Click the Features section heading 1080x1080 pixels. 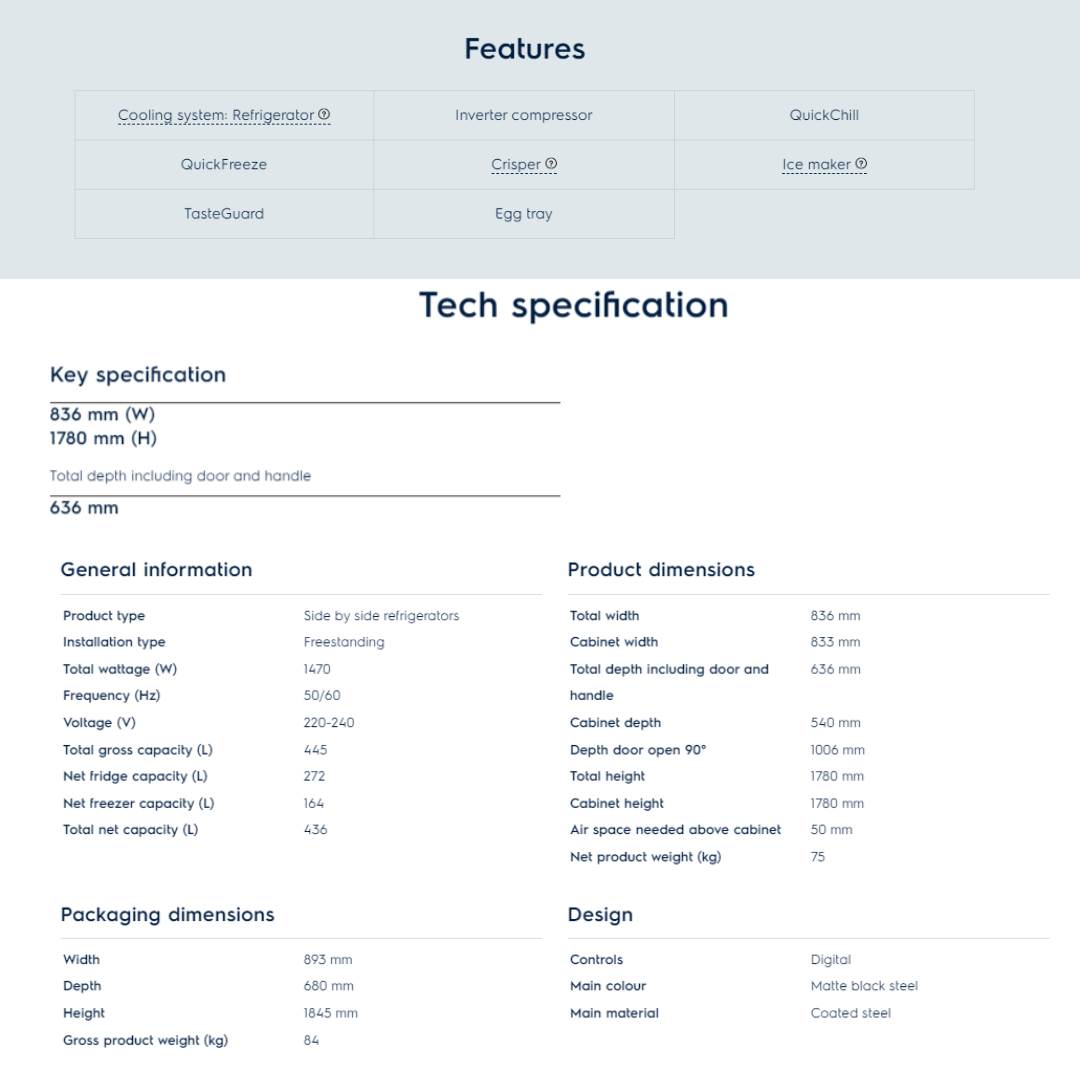(x=524, y=49)
